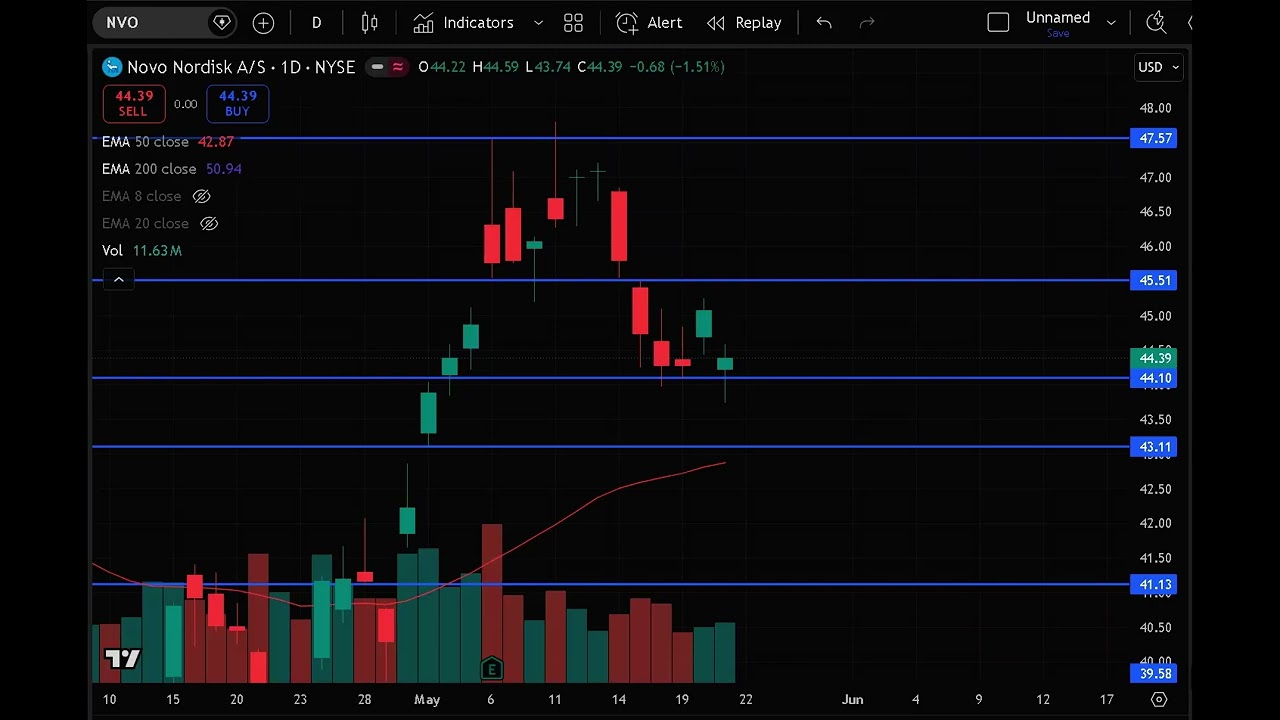Select the 47.57 horizontal line price label

[1154, 138]
